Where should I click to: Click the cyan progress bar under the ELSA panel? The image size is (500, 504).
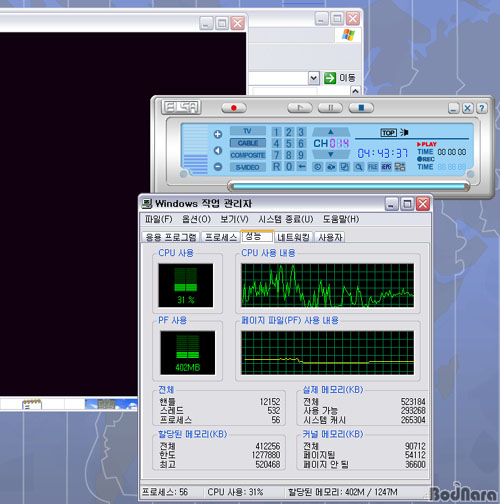pos(348,186)
